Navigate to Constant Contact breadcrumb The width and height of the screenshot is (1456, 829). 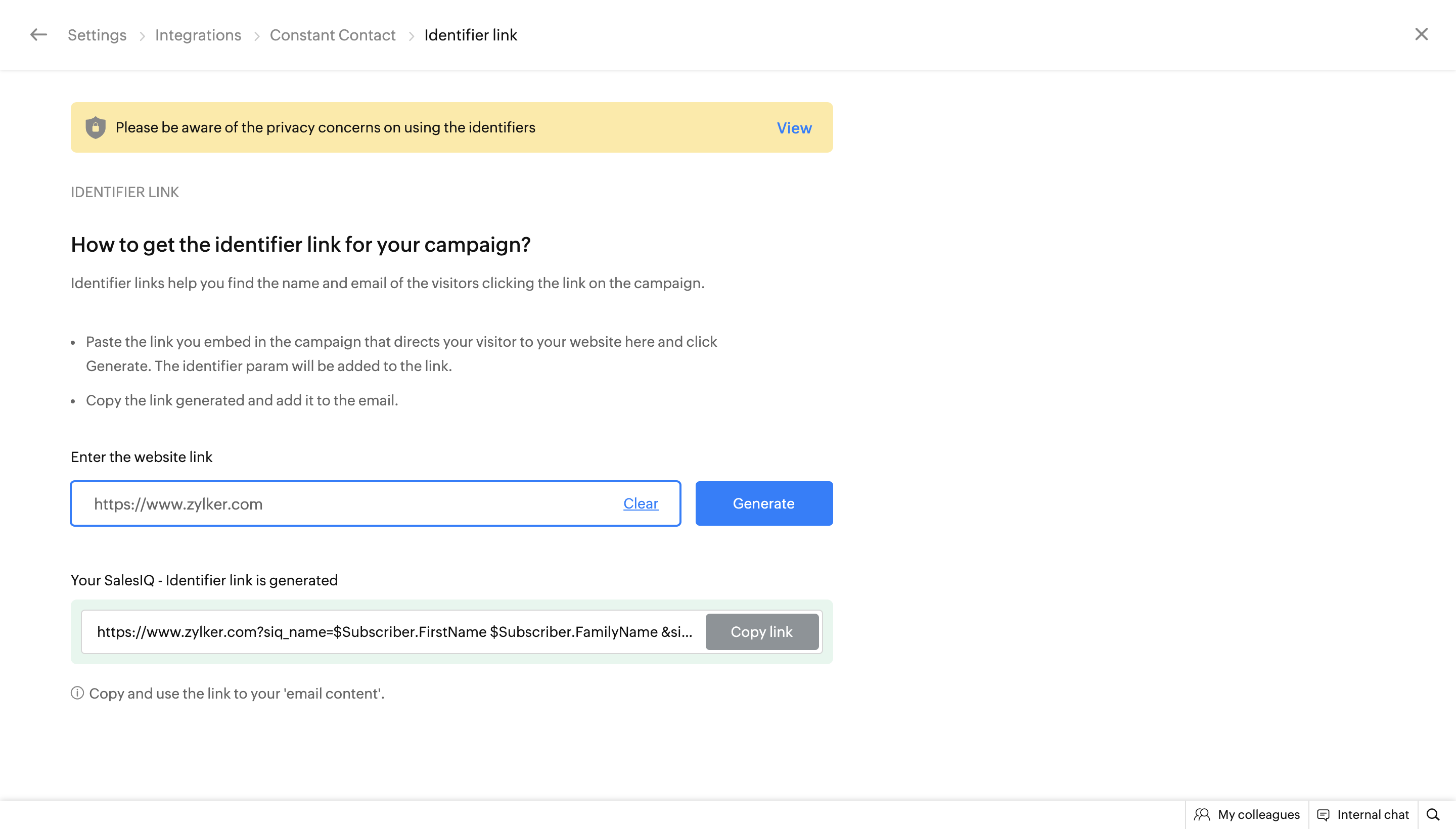click(332, 35)
